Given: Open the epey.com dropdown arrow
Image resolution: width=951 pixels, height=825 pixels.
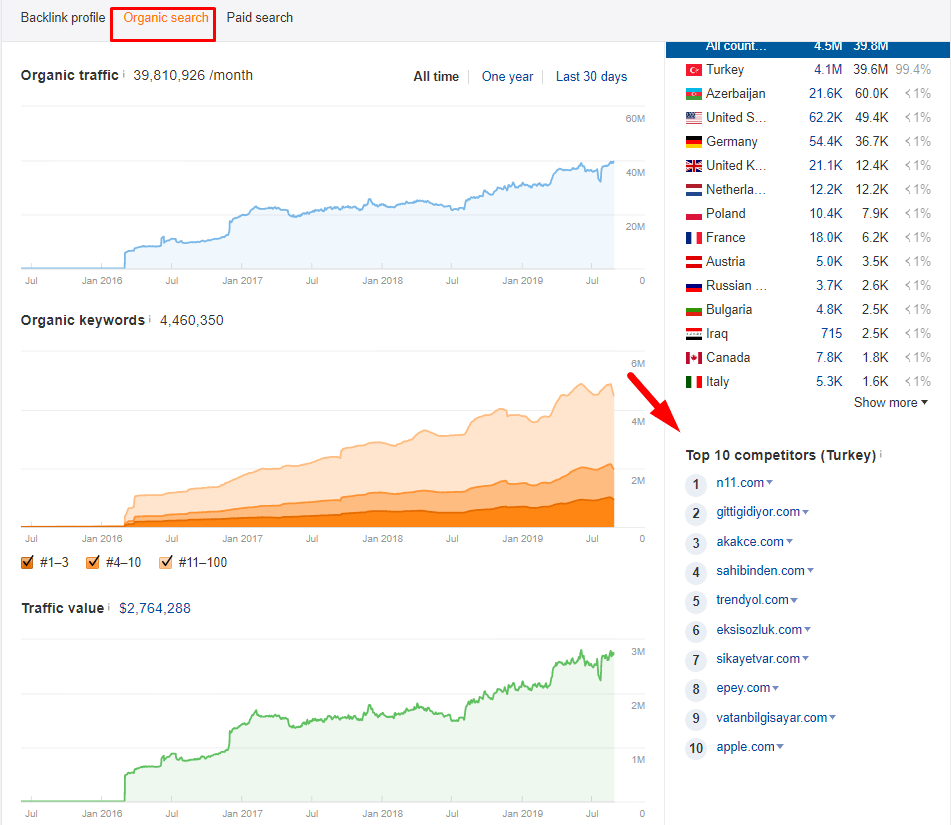Looking at the screenshot, I should pos(776,688).
